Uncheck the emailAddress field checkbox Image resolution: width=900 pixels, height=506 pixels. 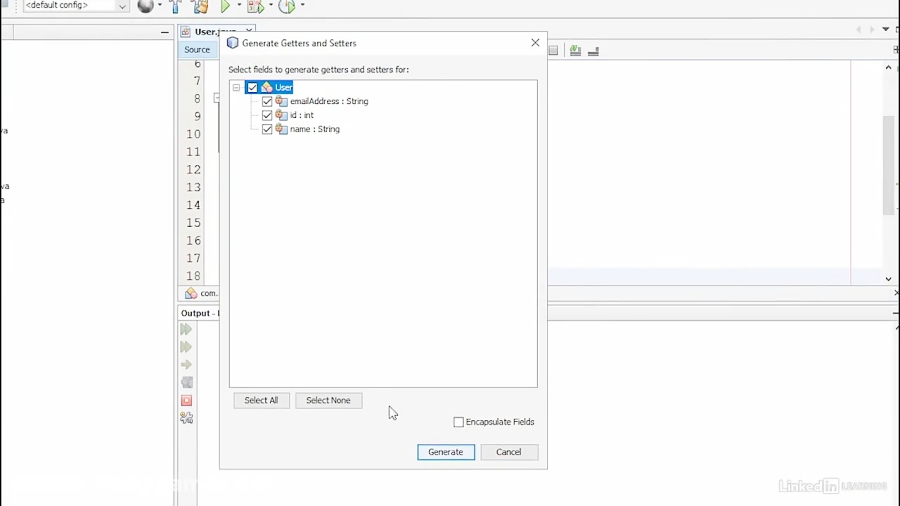pos(267,102)
